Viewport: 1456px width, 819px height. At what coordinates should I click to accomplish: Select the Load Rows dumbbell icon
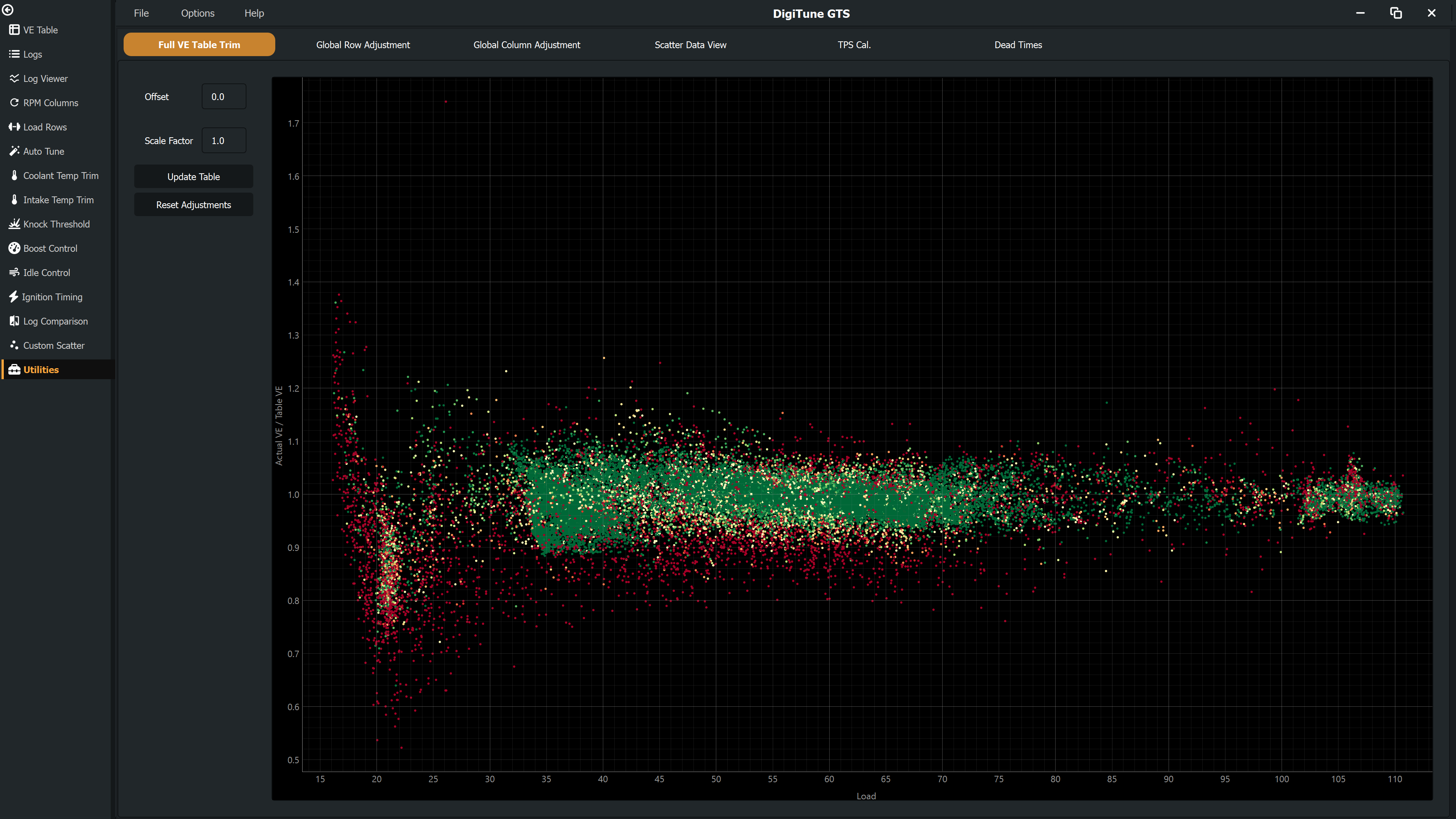pyautogui.click(x=14, y=127)
